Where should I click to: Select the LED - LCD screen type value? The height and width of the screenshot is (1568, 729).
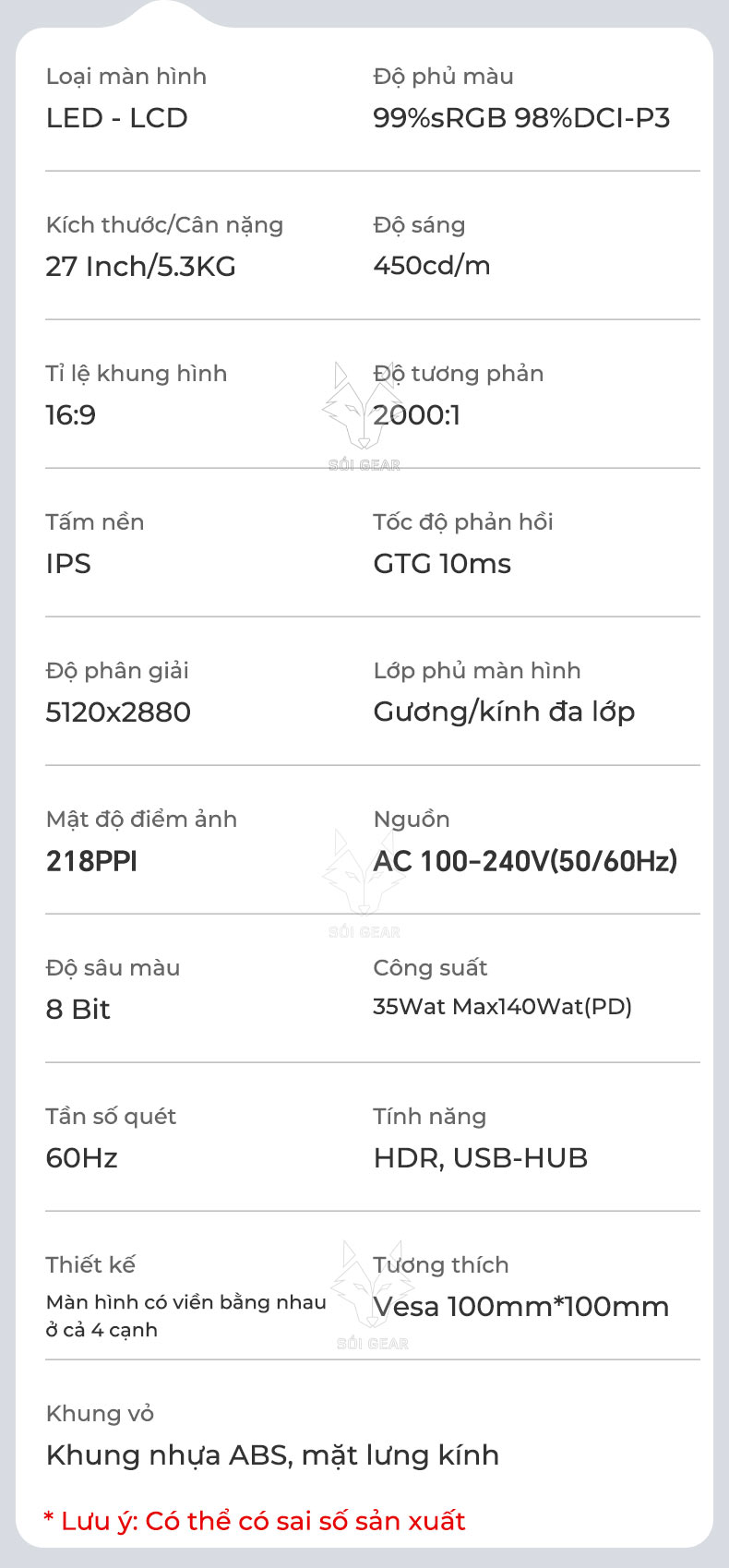click(x=117, y=118)
